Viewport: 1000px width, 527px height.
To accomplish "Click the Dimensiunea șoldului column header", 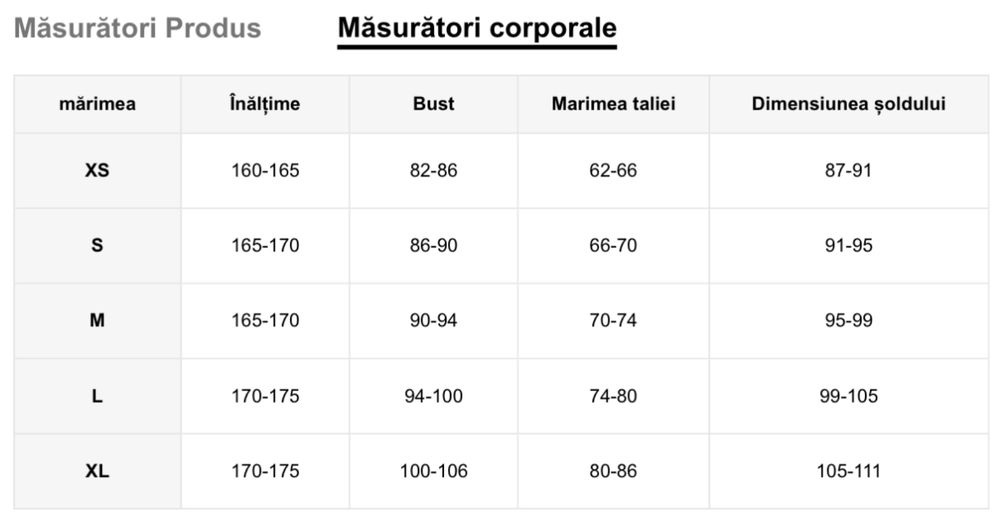I will (x=848, y=103).
